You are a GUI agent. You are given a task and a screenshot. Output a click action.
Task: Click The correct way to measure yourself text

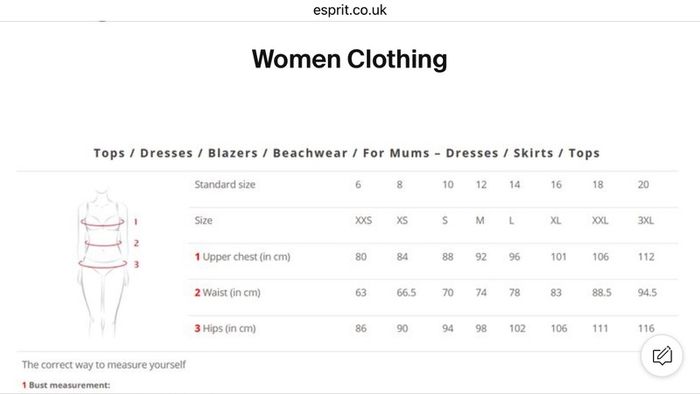pyautogui.click(x=104, y=365)
